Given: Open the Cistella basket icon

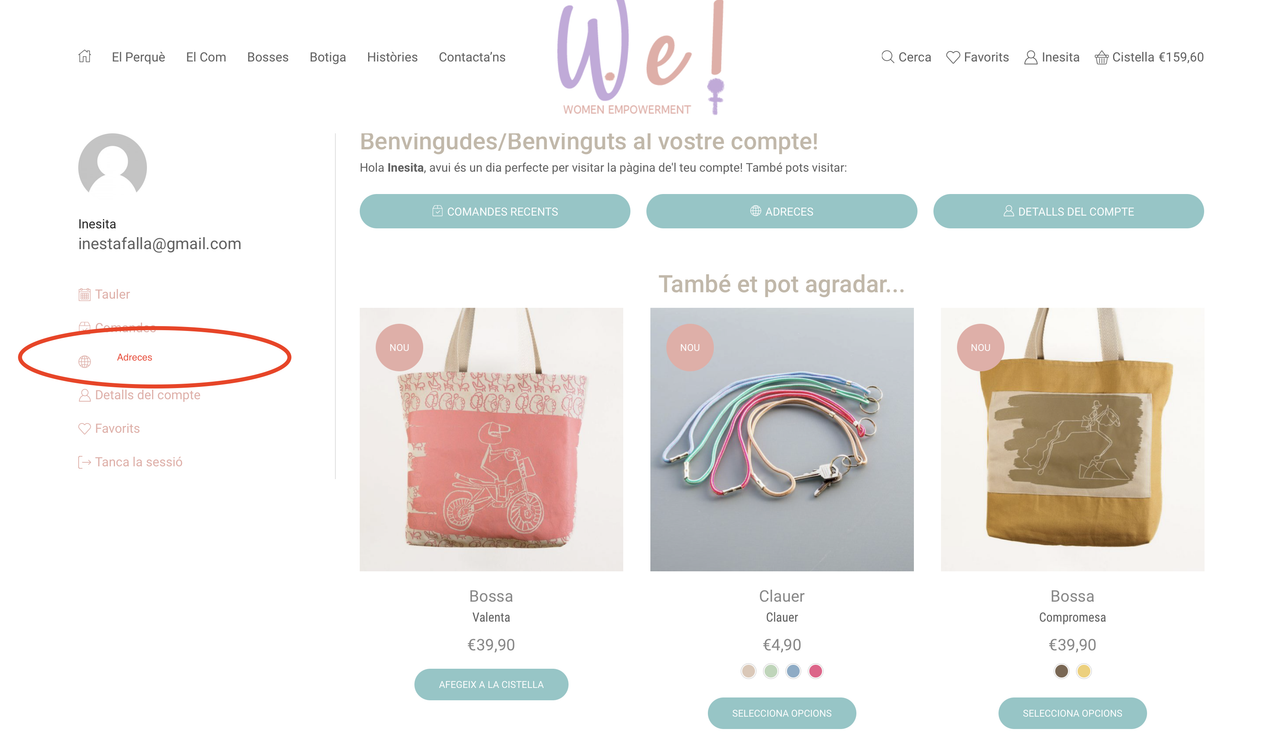Looking at the screenshot, I should (x=1101, y=58).
